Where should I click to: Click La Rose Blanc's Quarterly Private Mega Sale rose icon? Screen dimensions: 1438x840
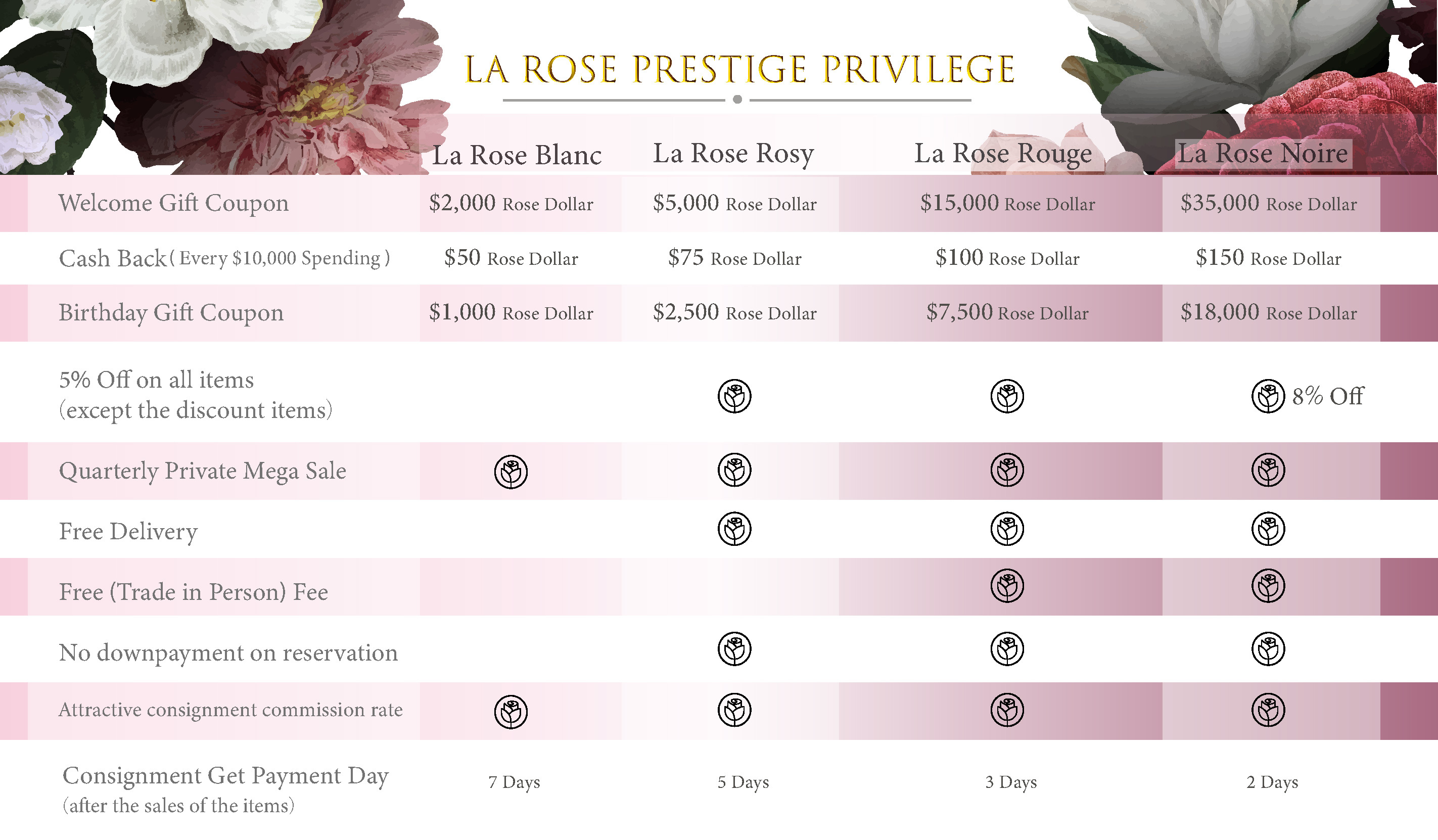(x=511, y=472)
